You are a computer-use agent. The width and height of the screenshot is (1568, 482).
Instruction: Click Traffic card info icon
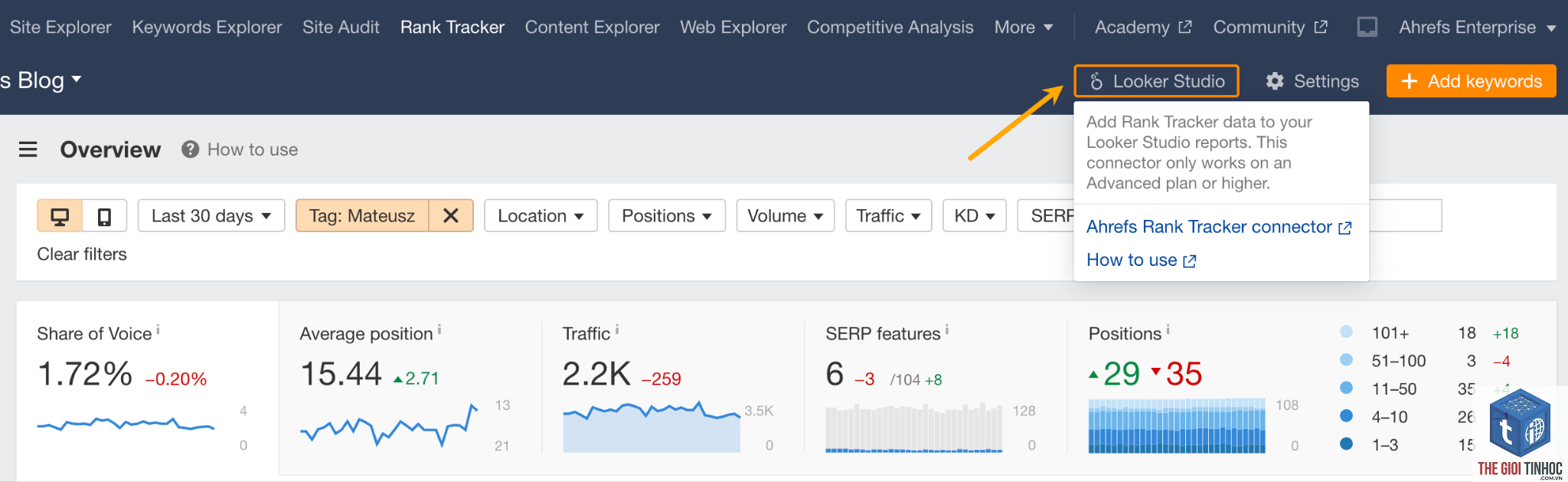616,330
